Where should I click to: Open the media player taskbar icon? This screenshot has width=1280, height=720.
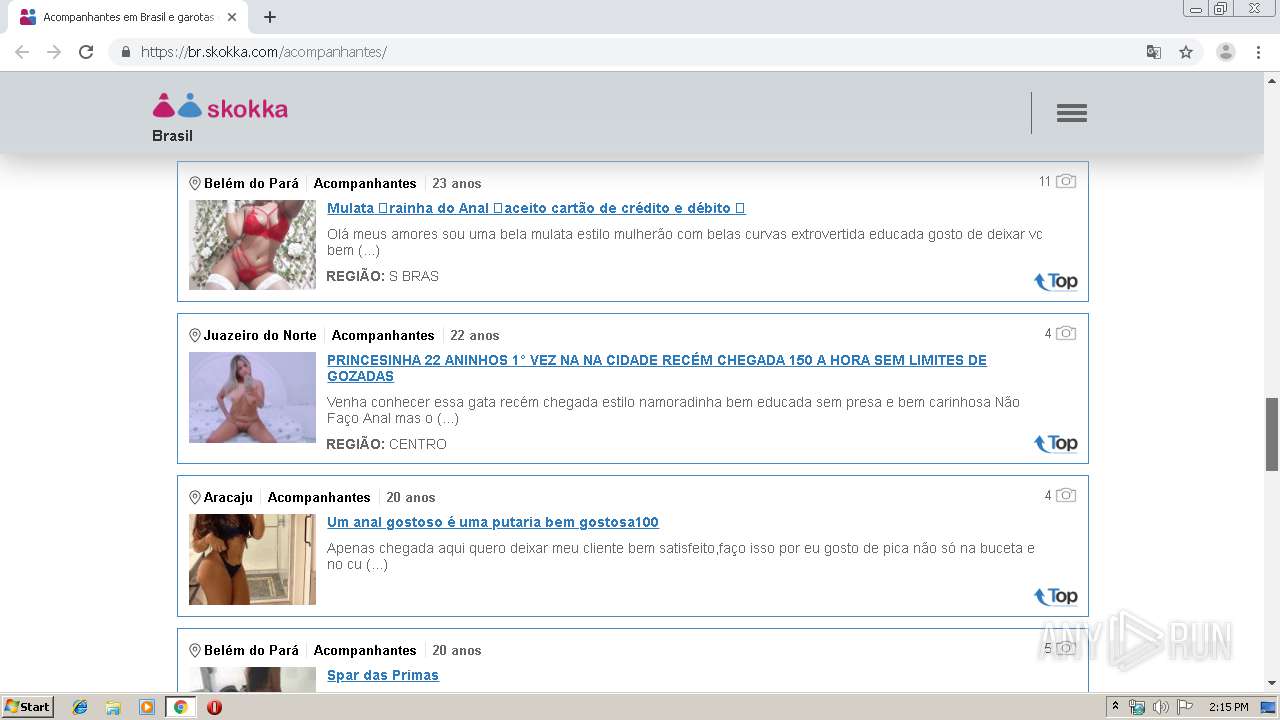coord(147,707)
